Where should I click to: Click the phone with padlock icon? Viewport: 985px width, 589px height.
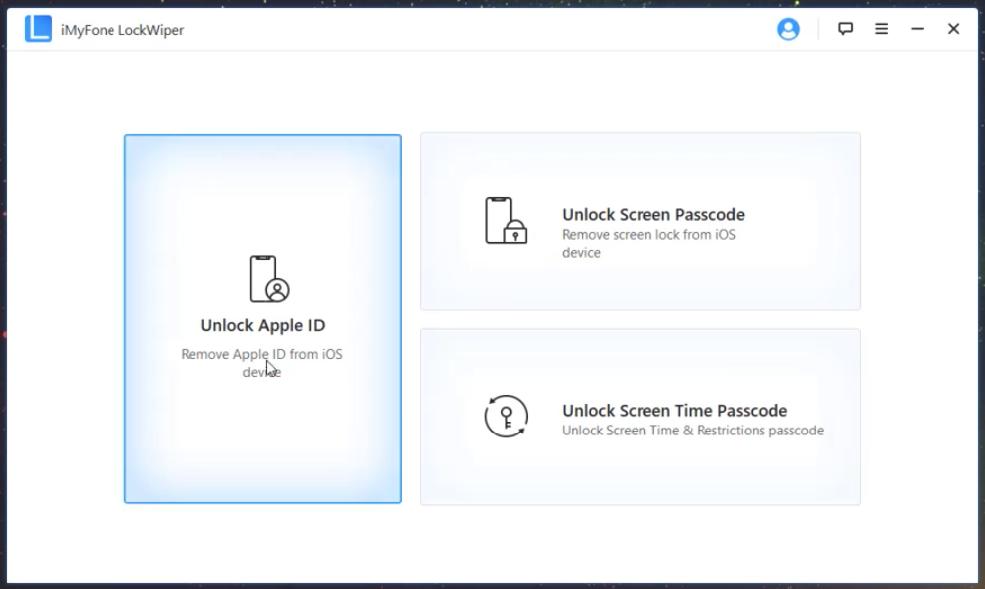pos(506,220)
